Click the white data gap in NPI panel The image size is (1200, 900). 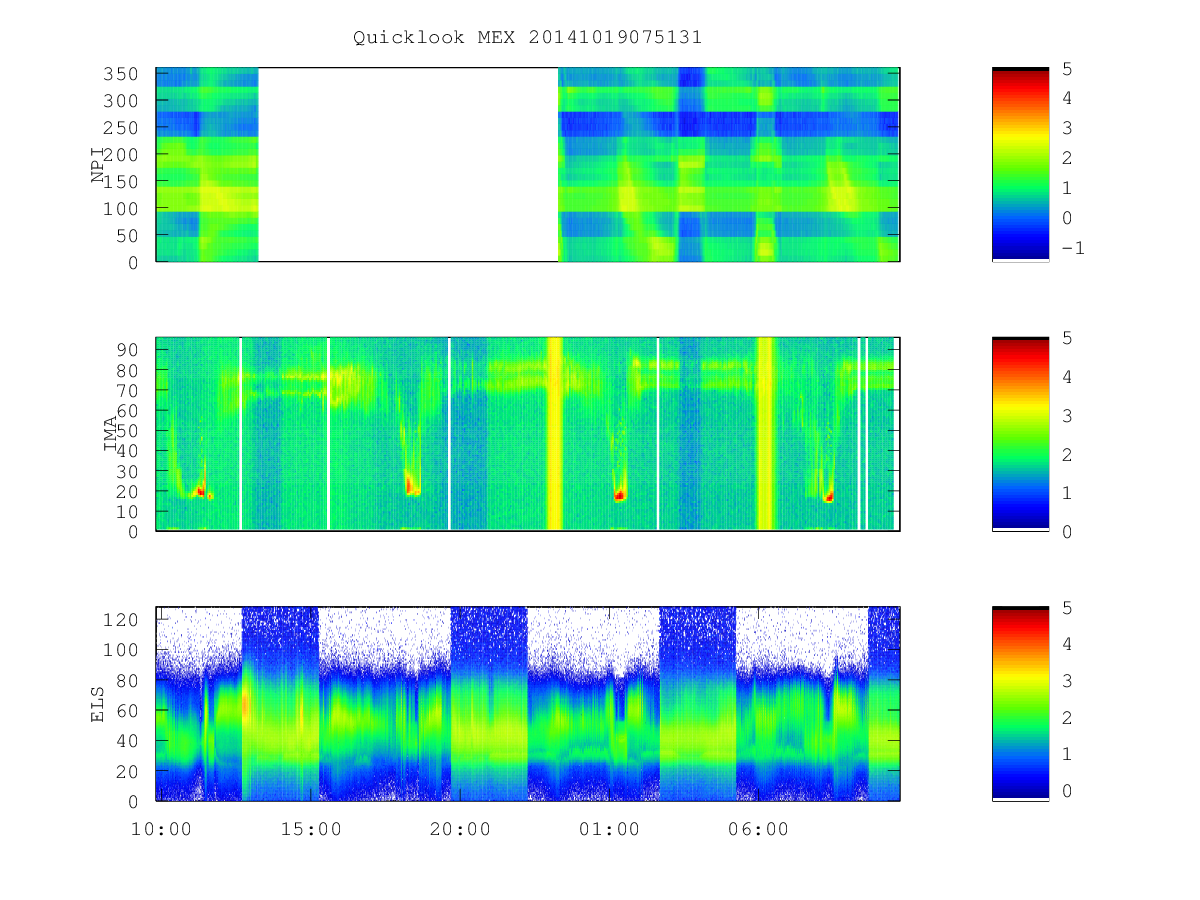(408, 164)
